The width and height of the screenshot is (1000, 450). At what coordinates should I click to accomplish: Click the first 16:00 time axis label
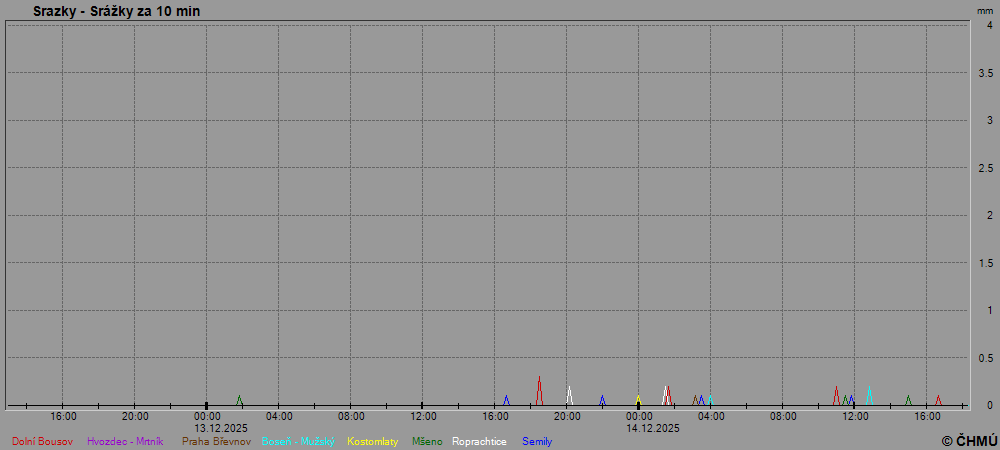(x=63, y=416)
